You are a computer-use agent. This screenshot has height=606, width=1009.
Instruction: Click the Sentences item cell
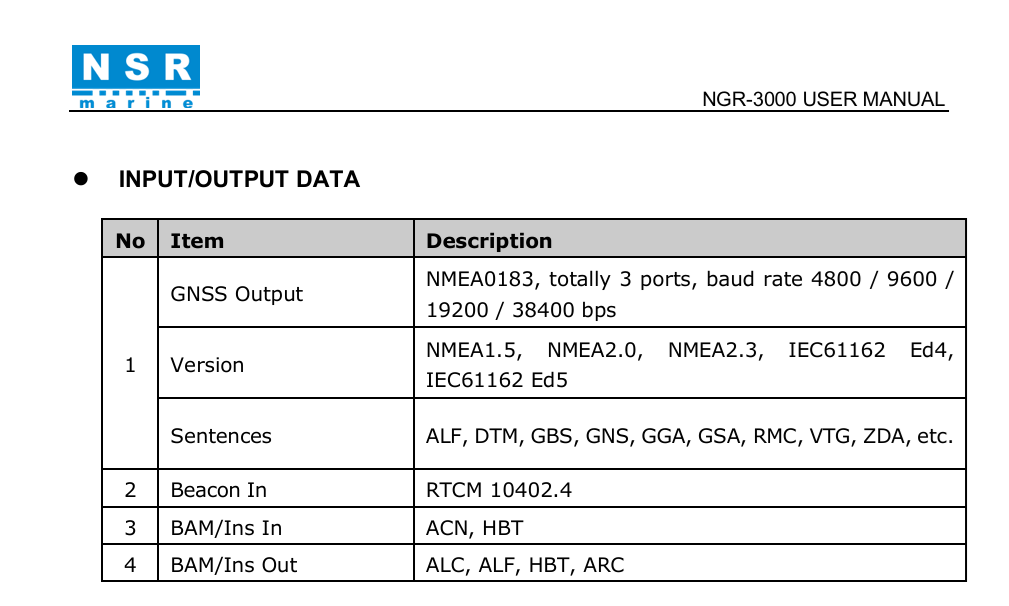(x=220, y=436)
